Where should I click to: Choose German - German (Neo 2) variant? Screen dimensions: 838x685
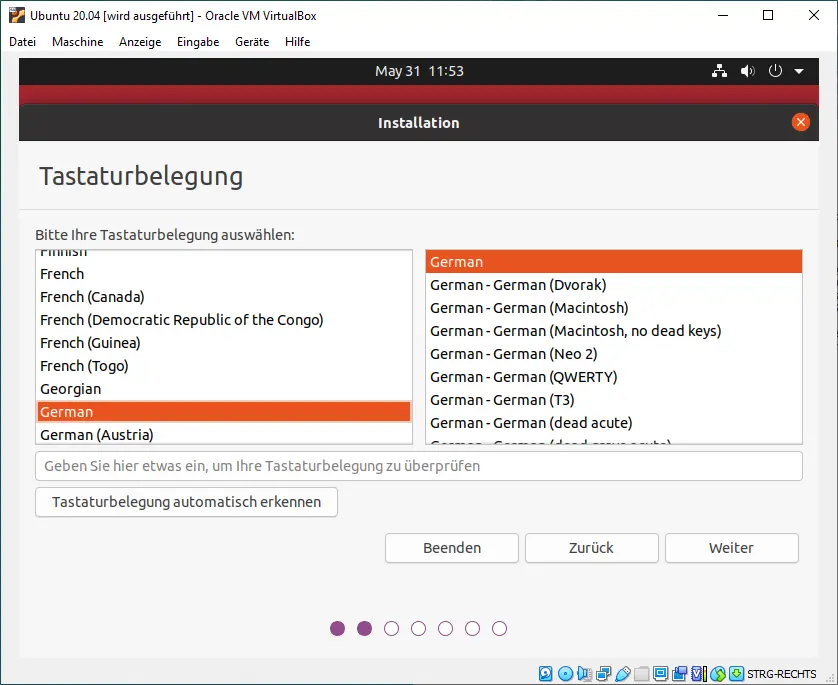513,354
